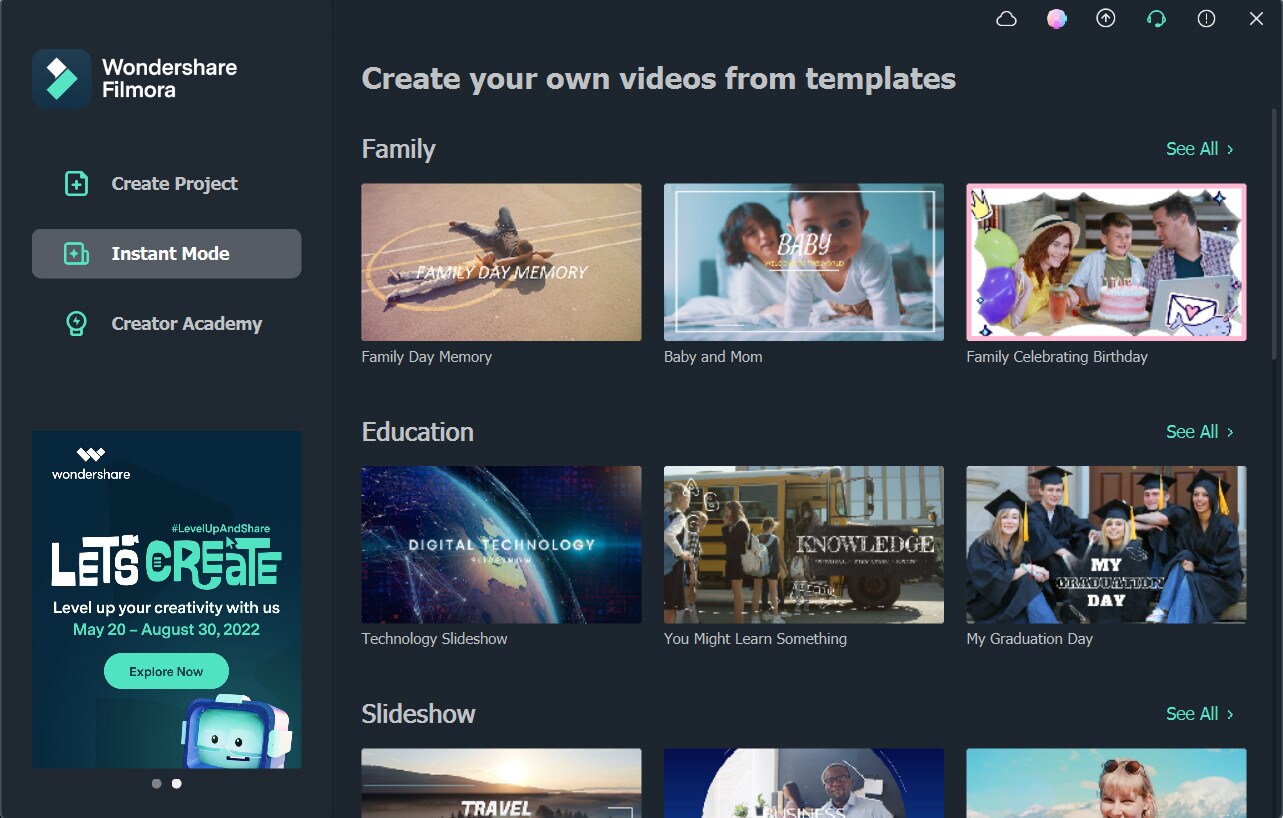Expand Slideshow section with the chevron arrow
Screen dimensions: 1283x818
(1230, 714)
